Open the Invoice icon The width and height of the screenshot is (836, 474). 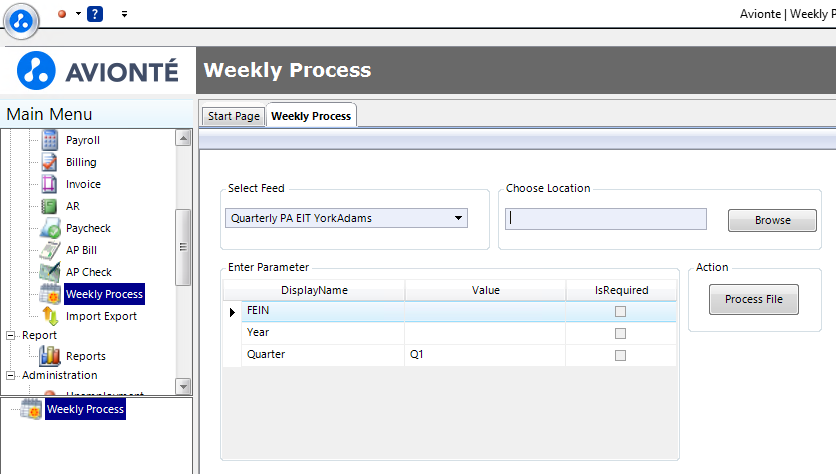click(x=50, y=184)
